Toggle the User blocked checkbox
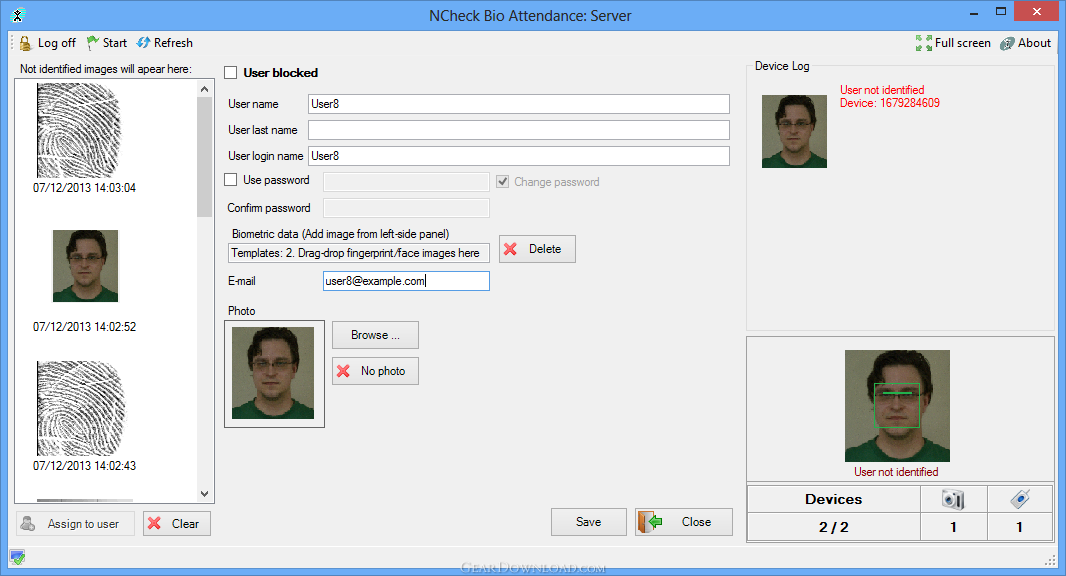The image size is (1066, 576). point(231,73)
